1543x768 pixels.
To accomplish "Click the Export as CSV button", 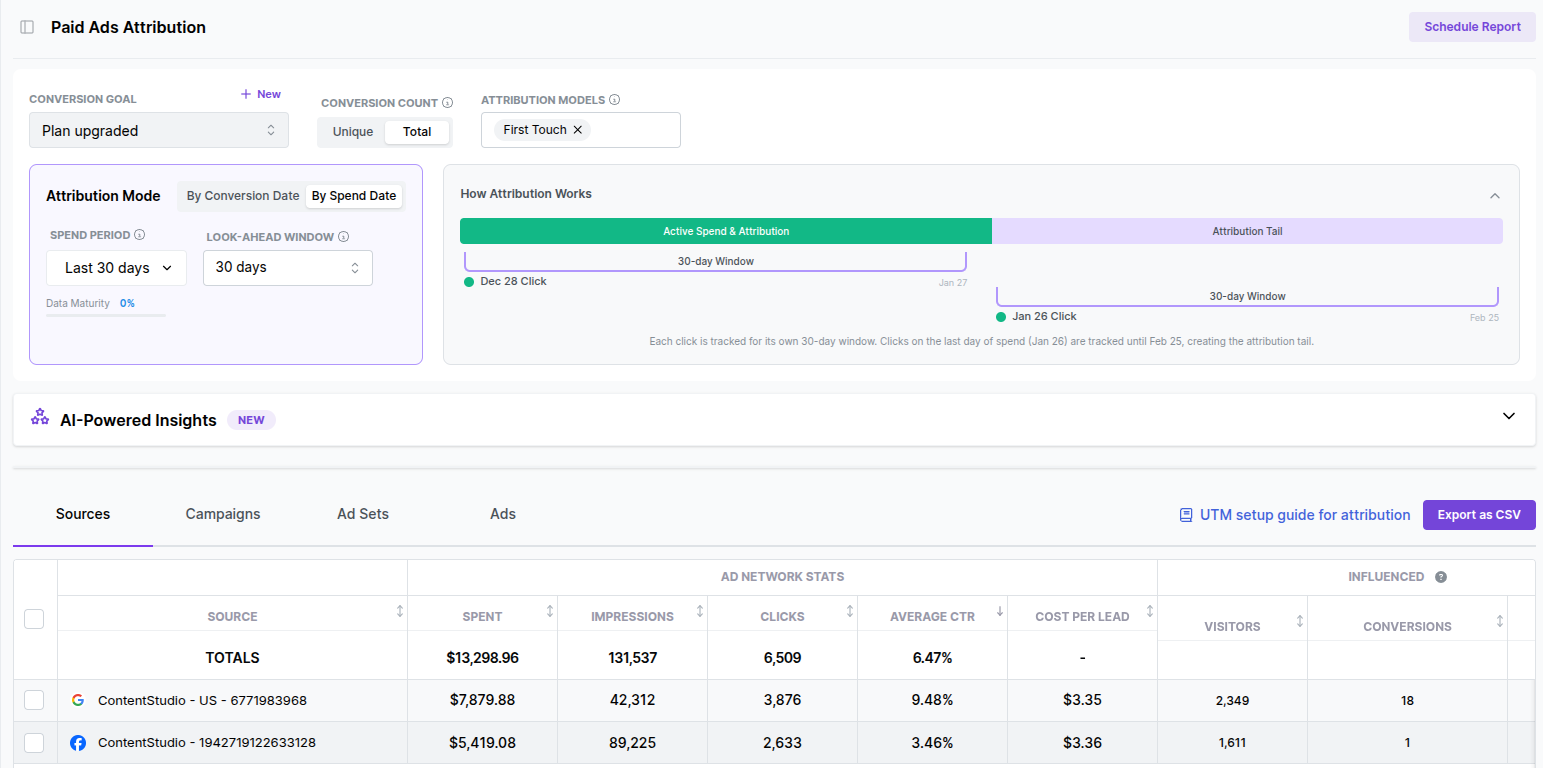I will 1478,515.
